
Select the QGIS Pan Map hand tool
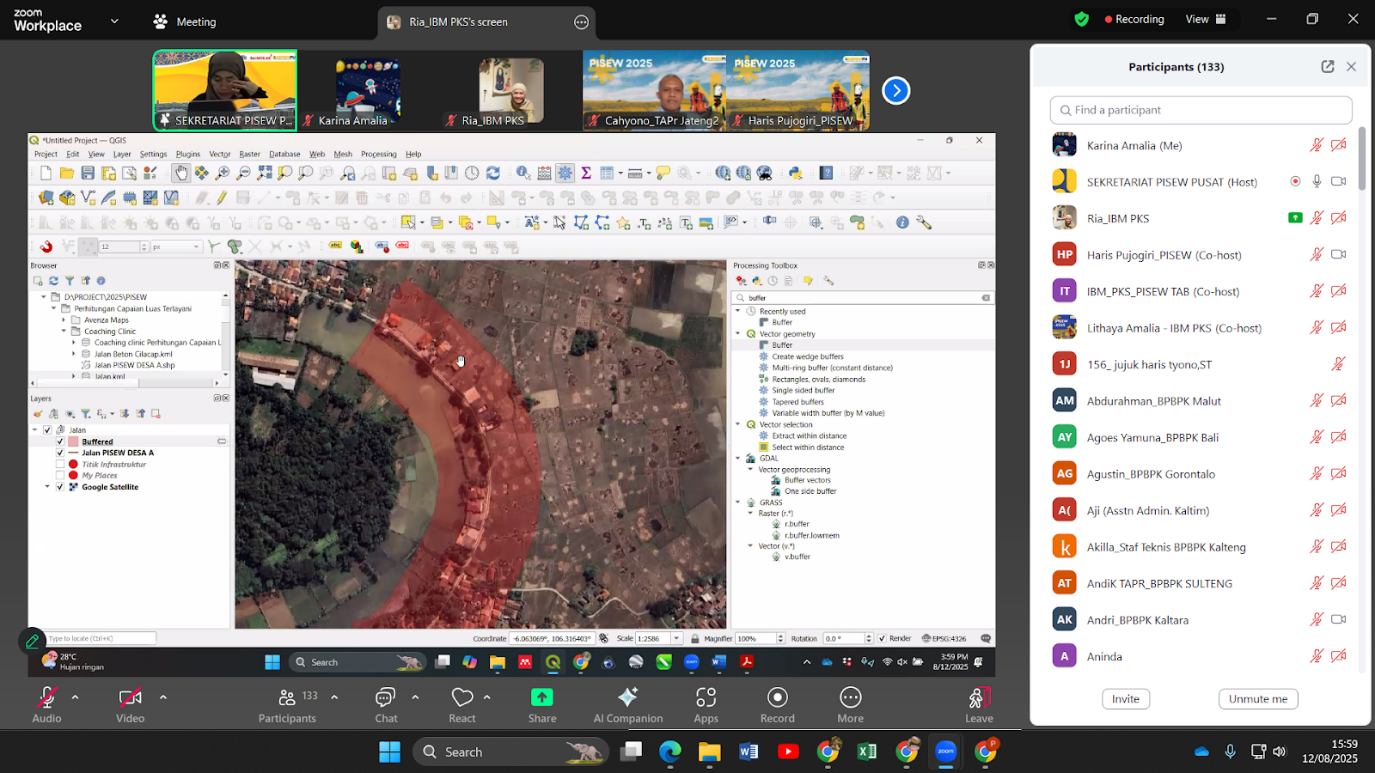tap(181, 173)
